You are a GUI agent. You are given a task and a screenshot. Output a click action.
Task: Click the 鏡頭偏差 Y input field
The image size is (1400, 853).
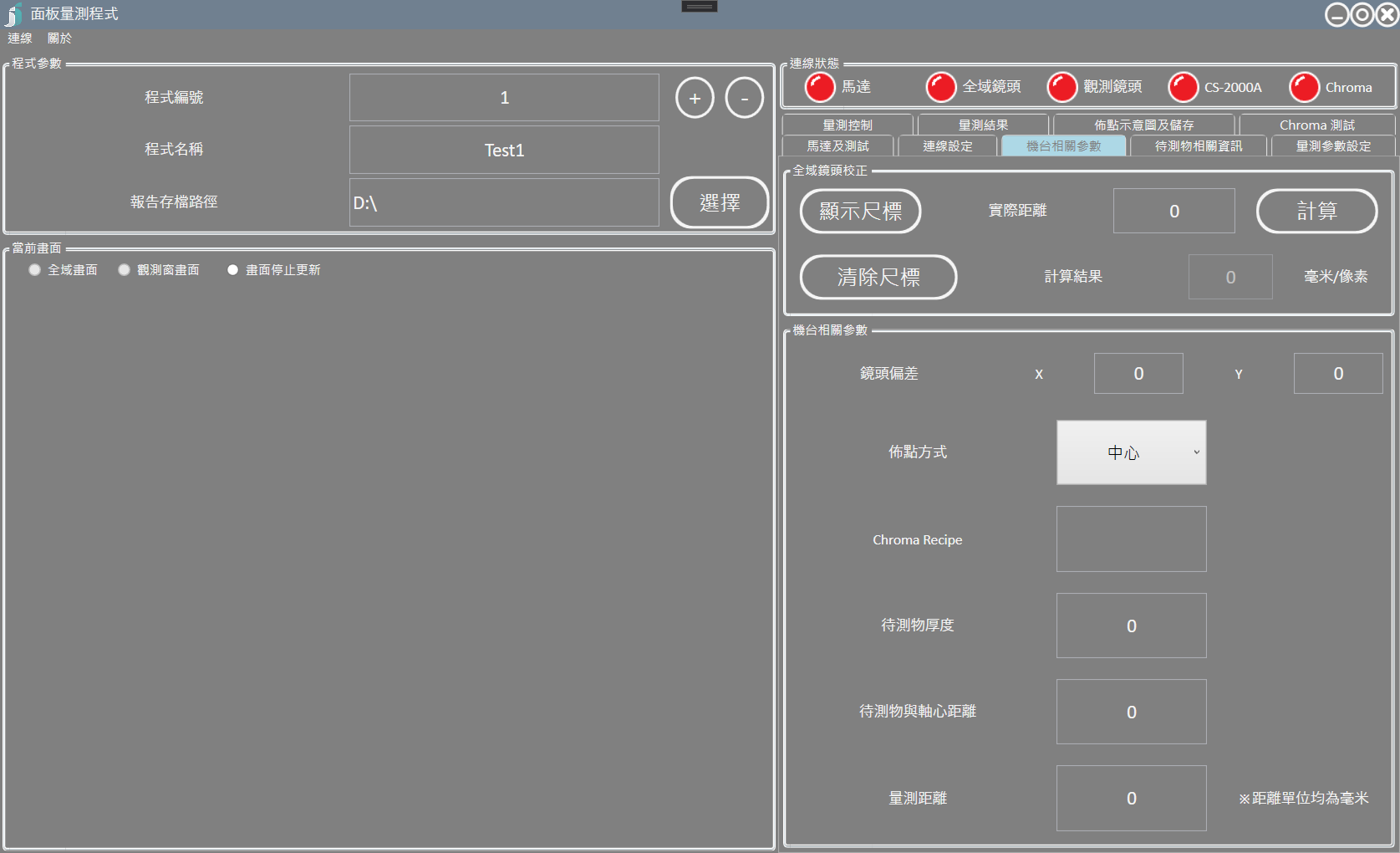coord(1338,374)
